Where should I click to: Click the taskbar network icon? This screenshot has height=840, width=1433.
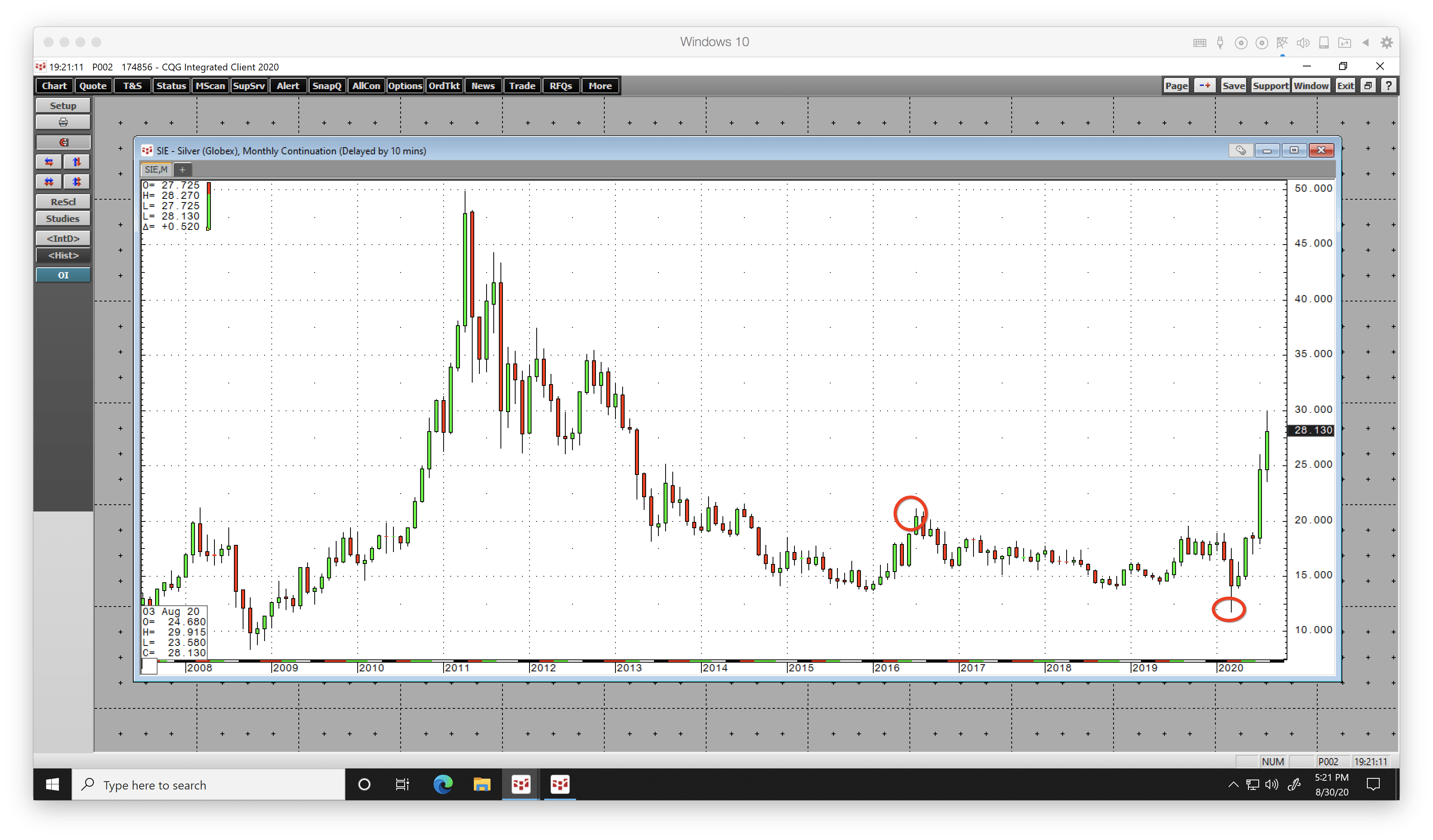(1252, 784)
